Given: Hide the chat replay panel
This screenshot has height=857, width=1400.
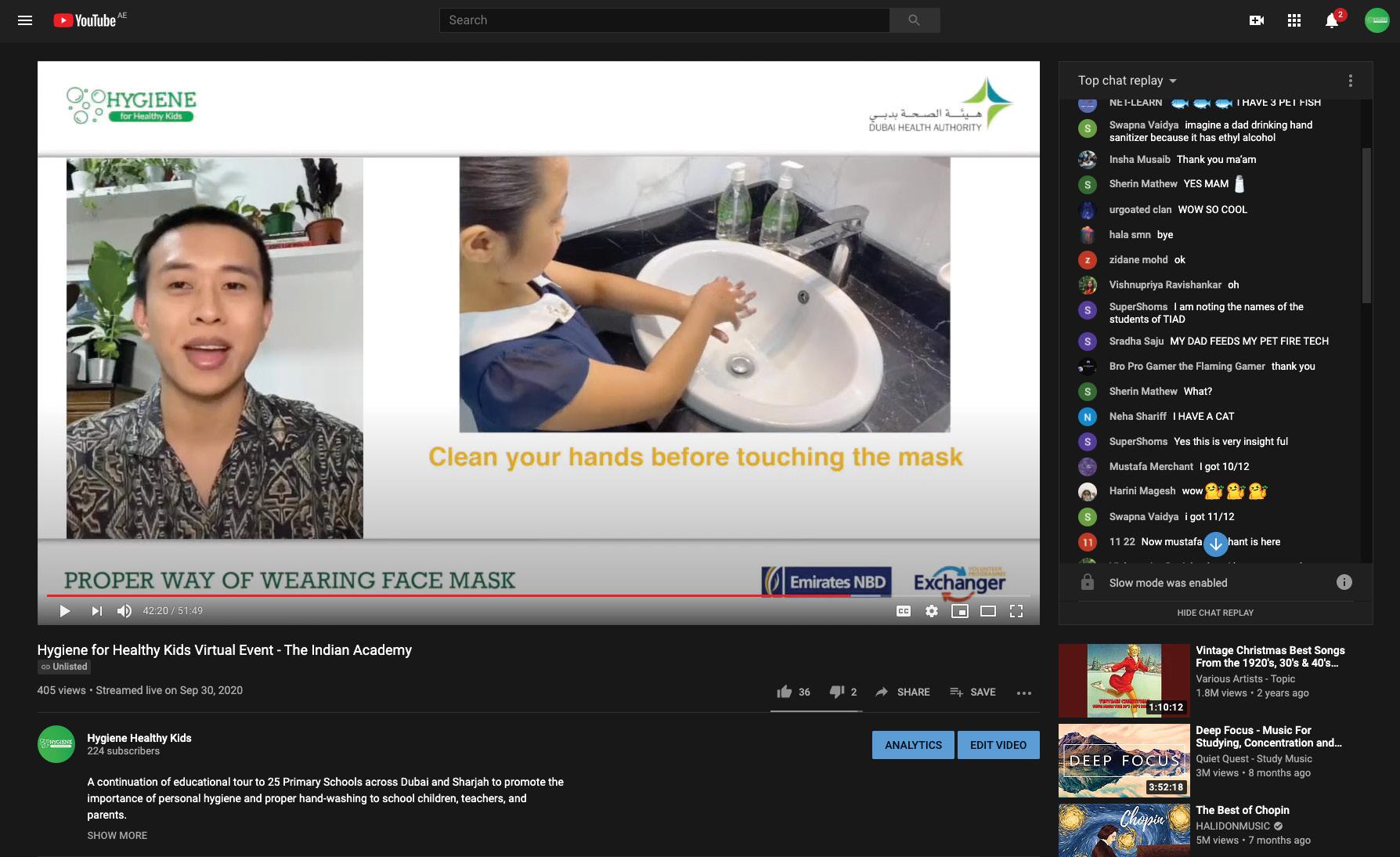Looking at the screenshot, I should click(x=1215, y=613).
